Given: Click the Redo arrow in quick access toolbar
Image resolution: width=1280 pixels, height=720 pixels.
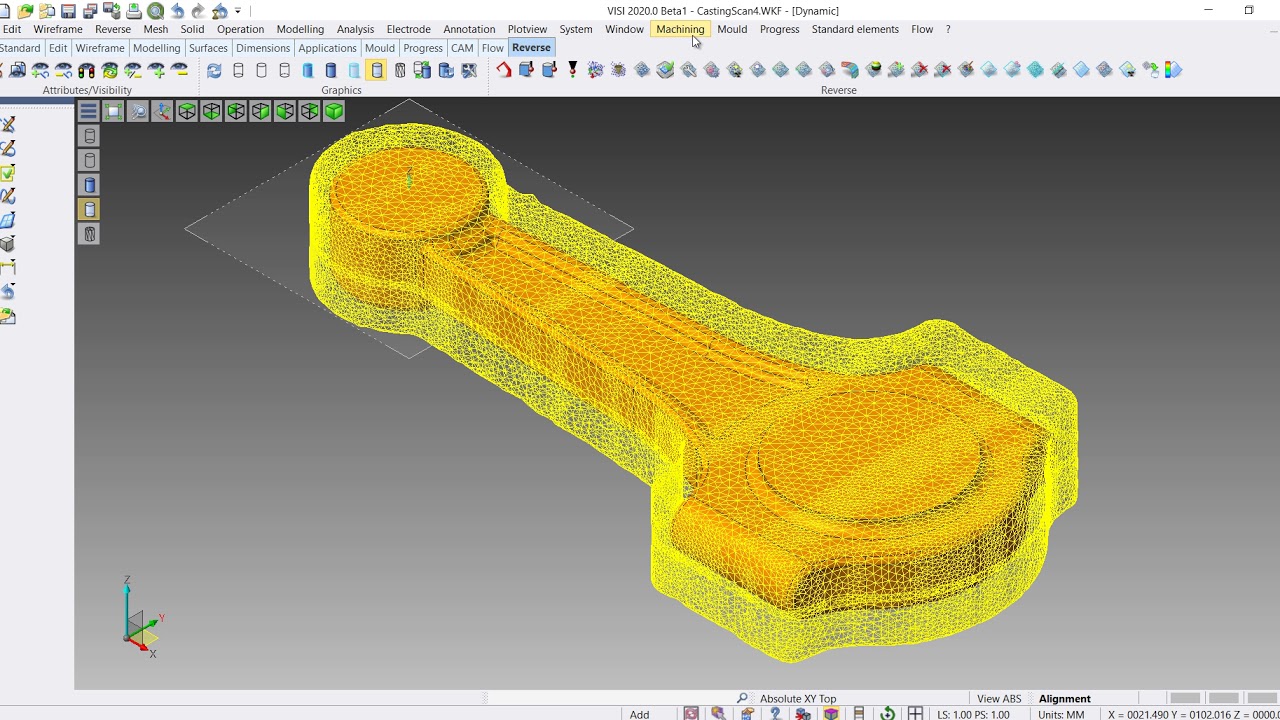Looking at the screenshot, I should 198,11.
